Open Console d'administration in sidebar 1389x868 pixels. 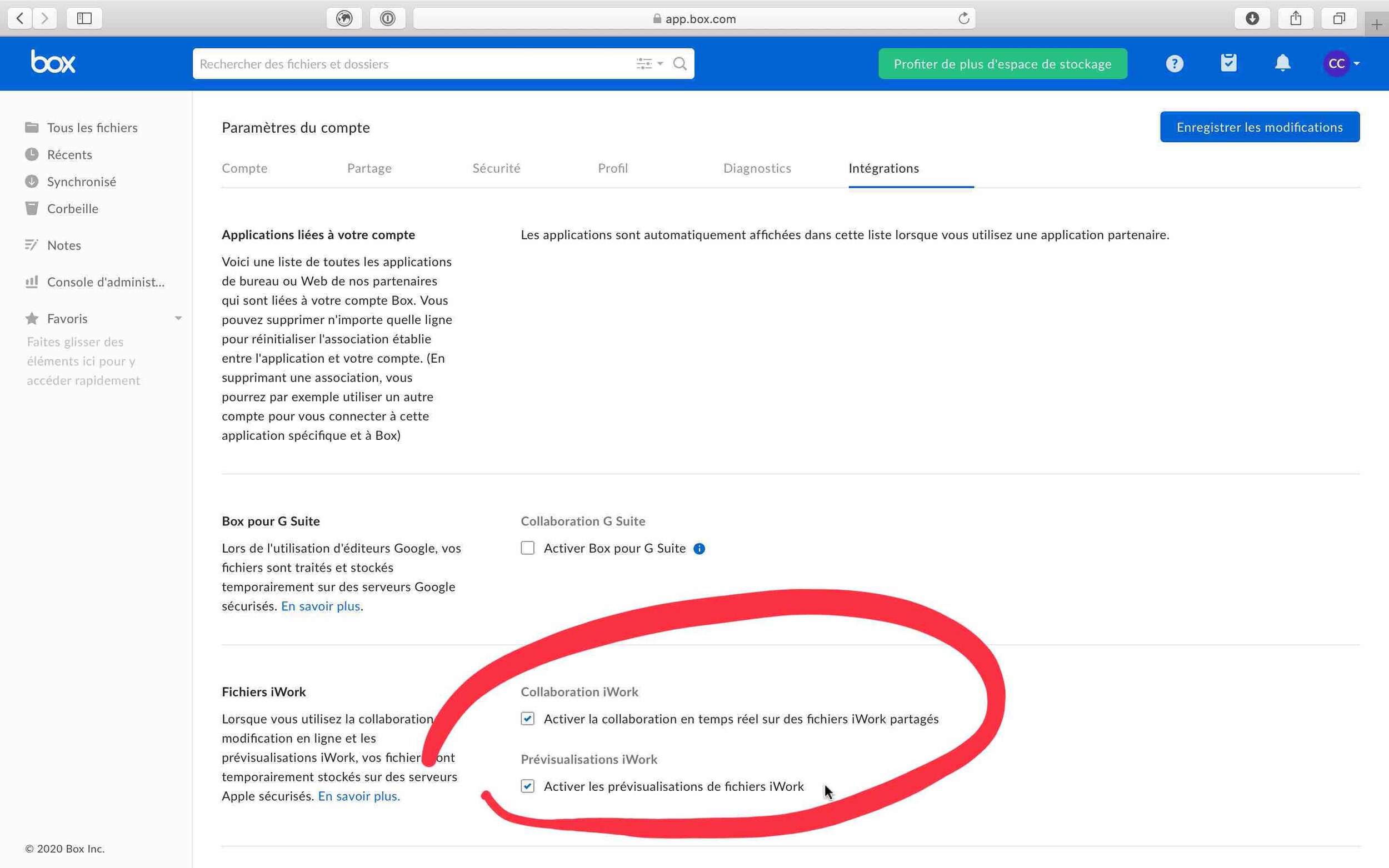pos(95,282)
